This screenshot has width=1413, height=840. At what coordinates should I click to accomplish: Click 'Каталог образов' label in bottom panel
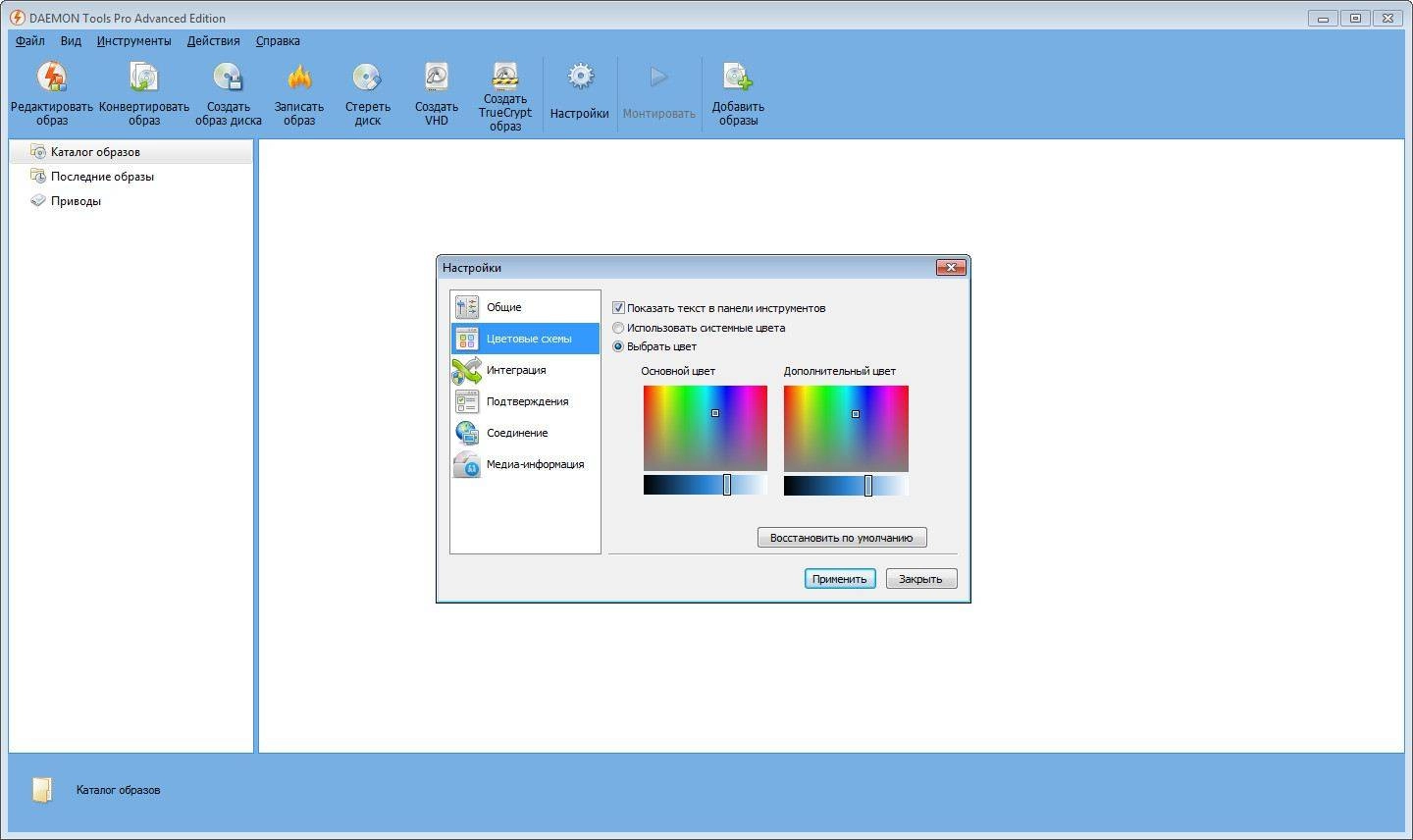pos(118,790)
